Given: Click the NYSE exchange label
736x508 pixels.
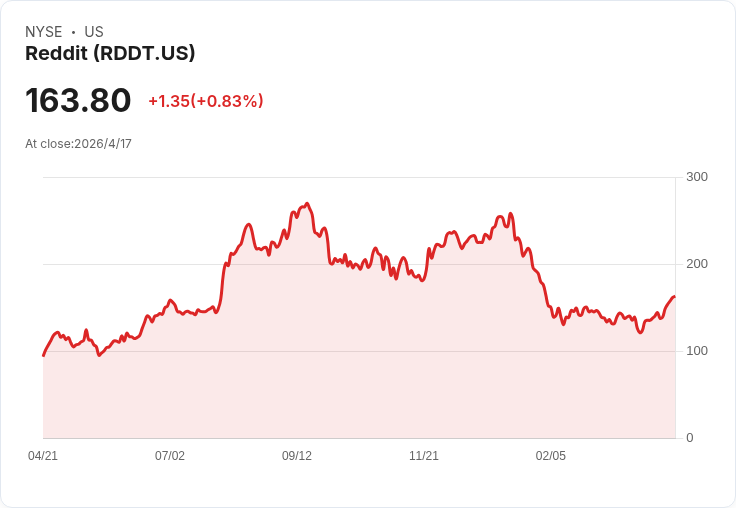Looking at the screenshot, I should tap(43, 32).
